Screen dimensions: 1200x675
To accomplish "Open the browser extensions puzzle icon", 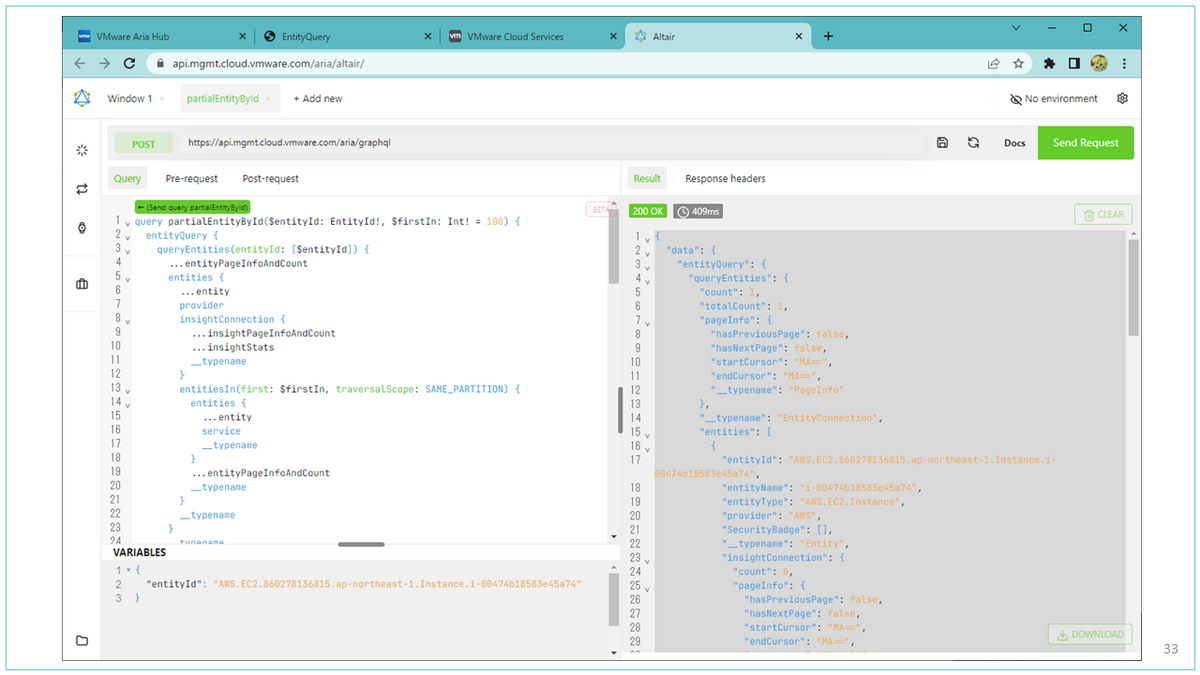I will click(x=1049, y=63).
